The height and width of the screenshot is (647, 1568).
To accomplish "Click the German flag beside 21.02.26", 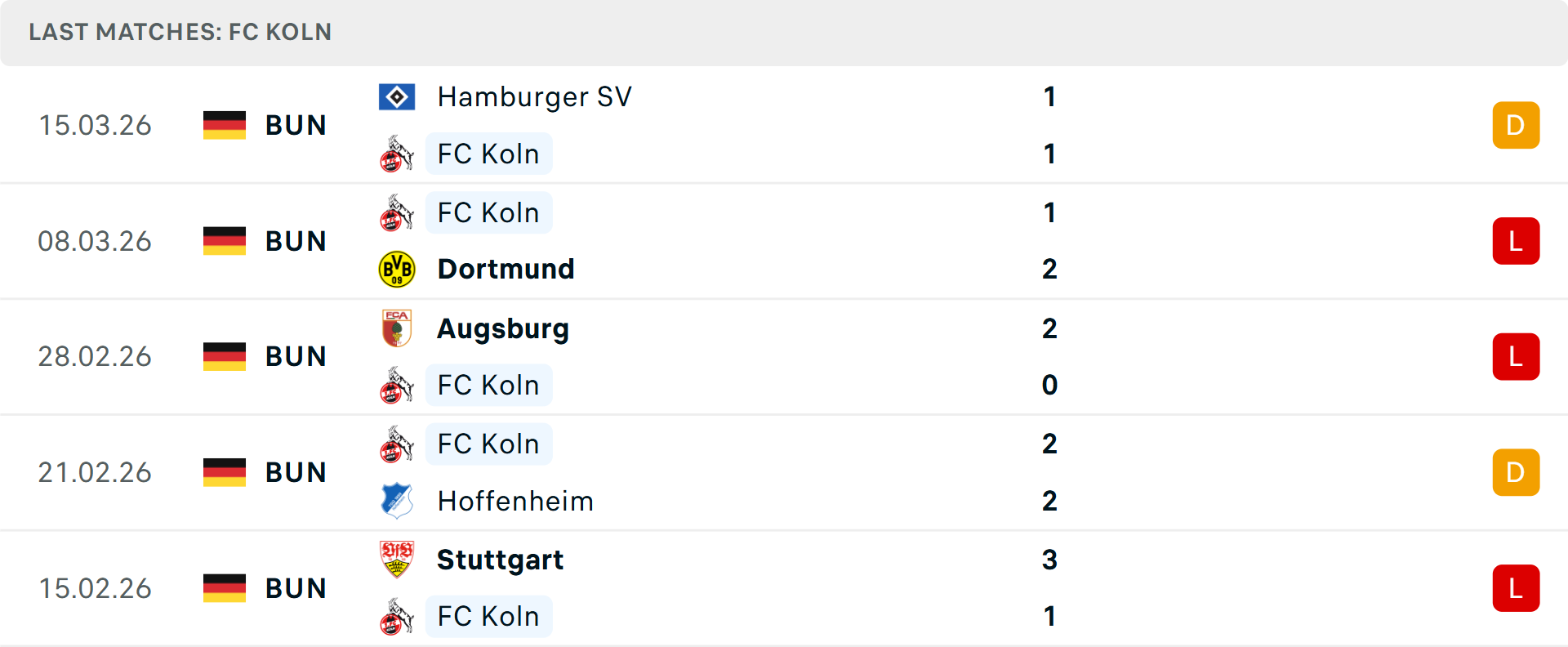I will (224, 471).
